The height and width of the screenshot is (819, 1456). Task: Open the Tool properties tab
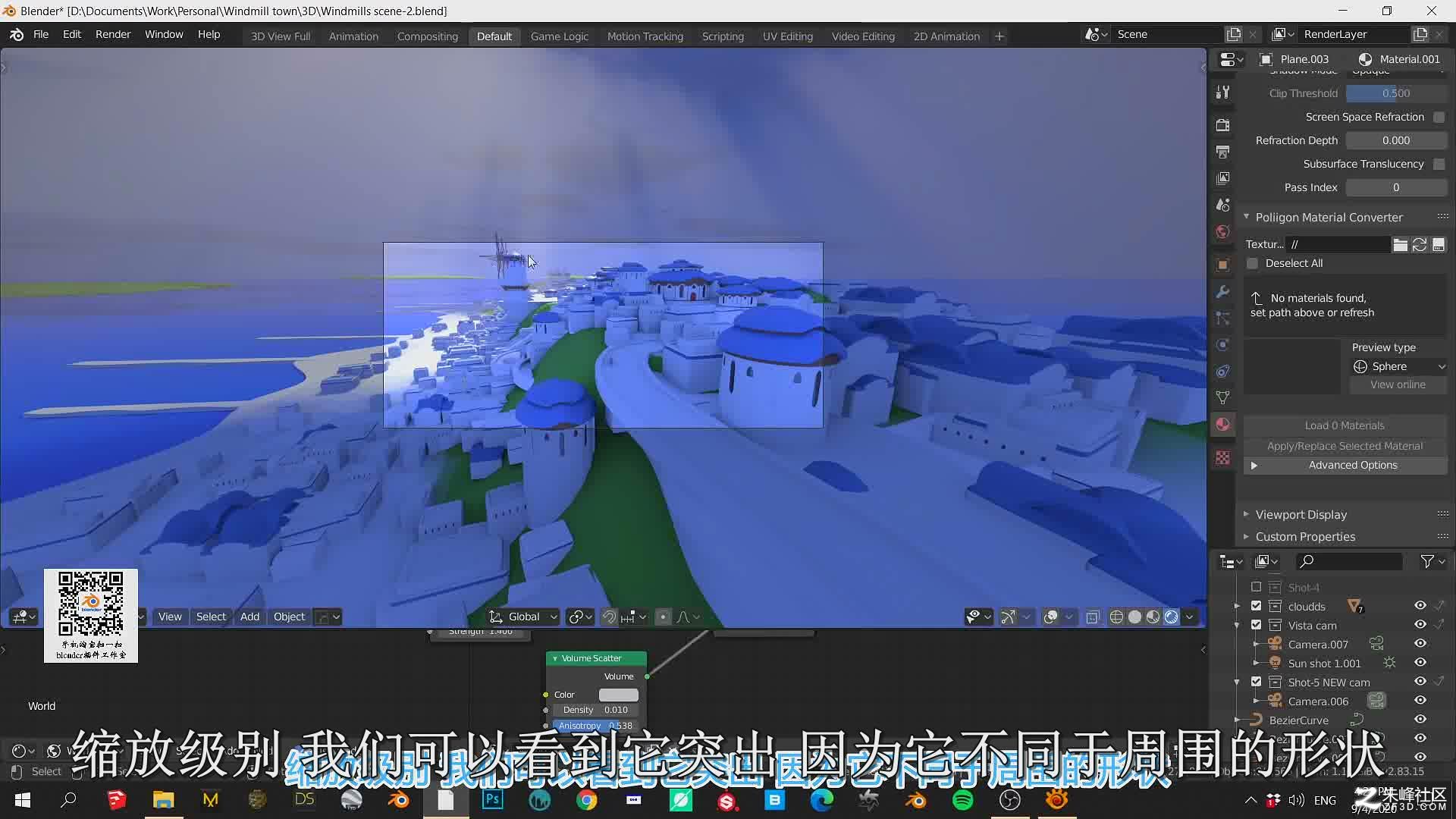point(1222,93)
